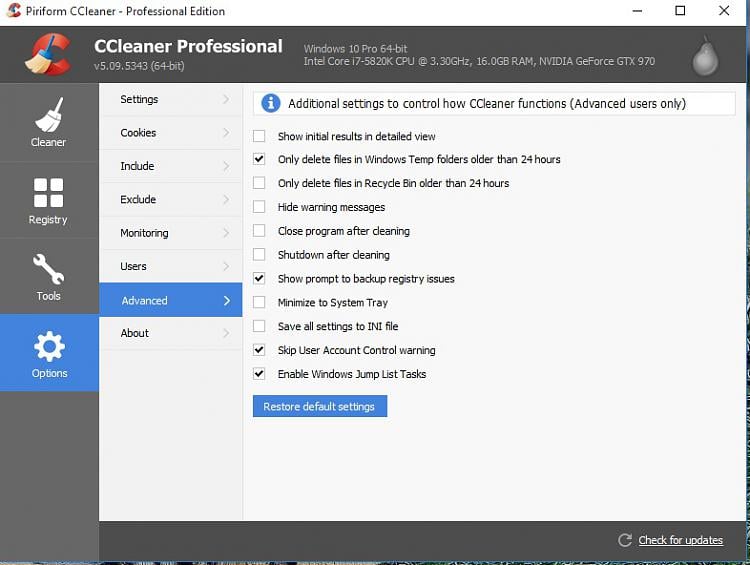750x565 pixels.
Task: Check Save all settings to INI file
Action: [x=259, y=326]
